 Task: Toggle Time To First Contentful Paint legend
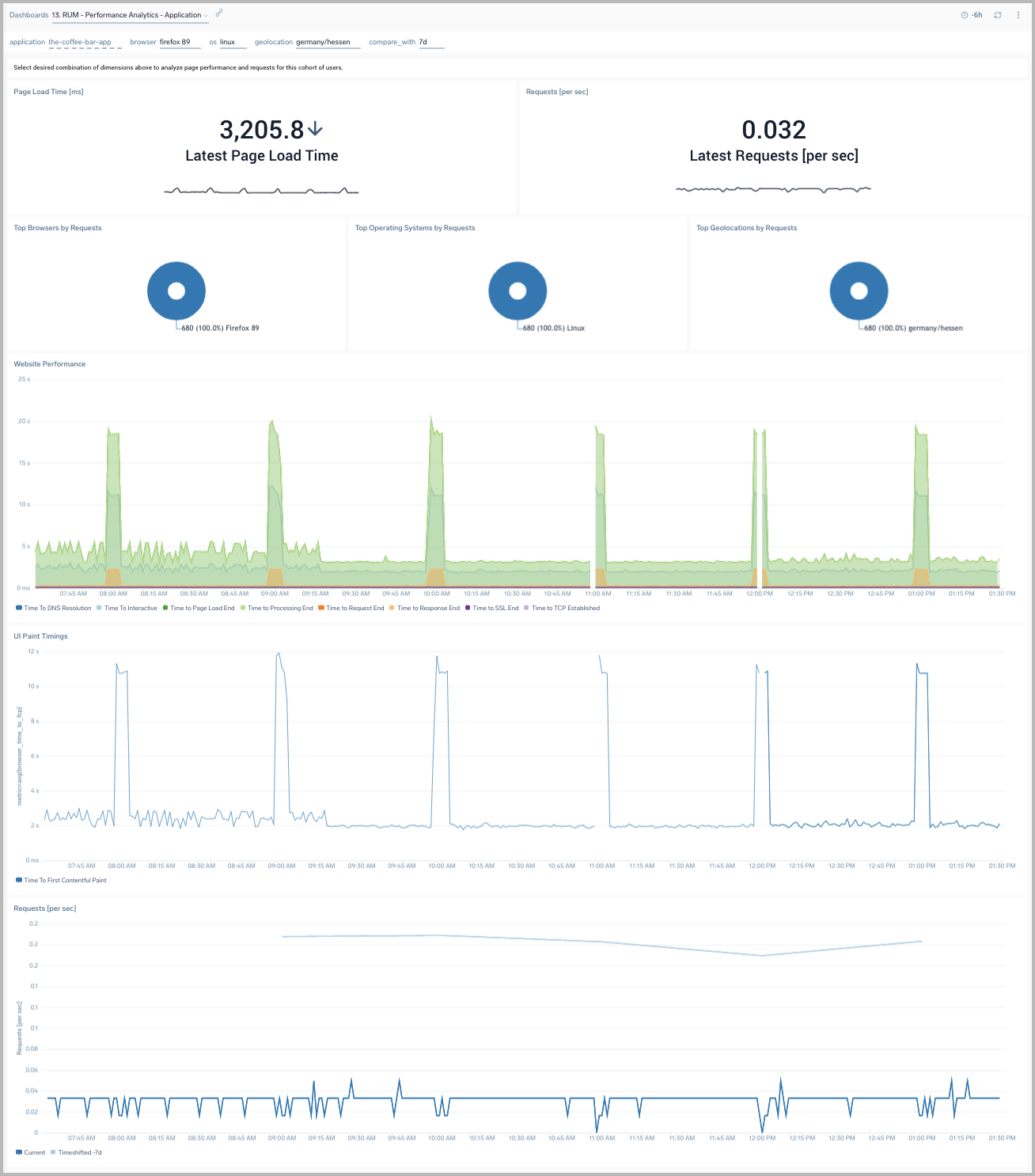tap(61, 880)
